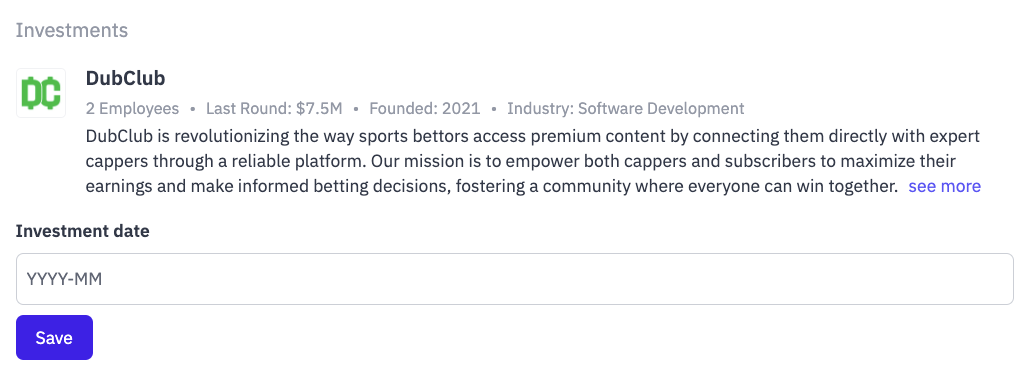Click the green DubClub logo icon
The height and width of the screenshot is (382, 1029).
pos(41,93)
